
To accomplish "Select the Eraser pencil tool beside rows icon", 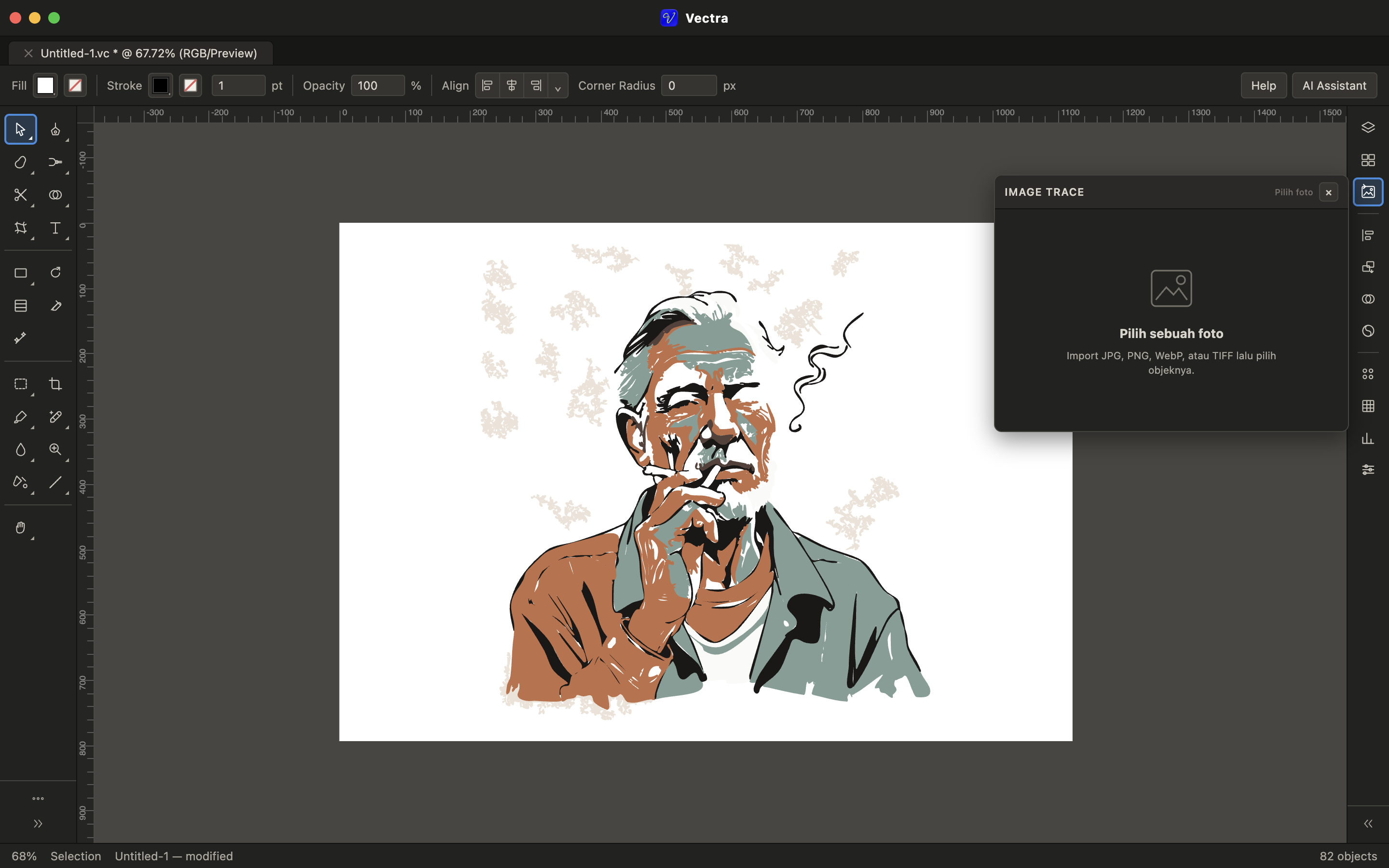I will pos(55,305).
